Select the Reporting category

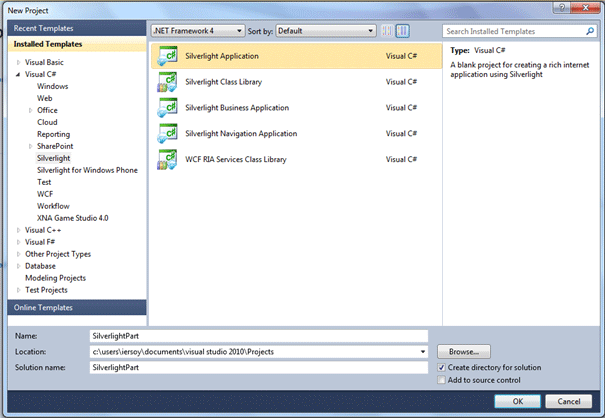[53, 134]
